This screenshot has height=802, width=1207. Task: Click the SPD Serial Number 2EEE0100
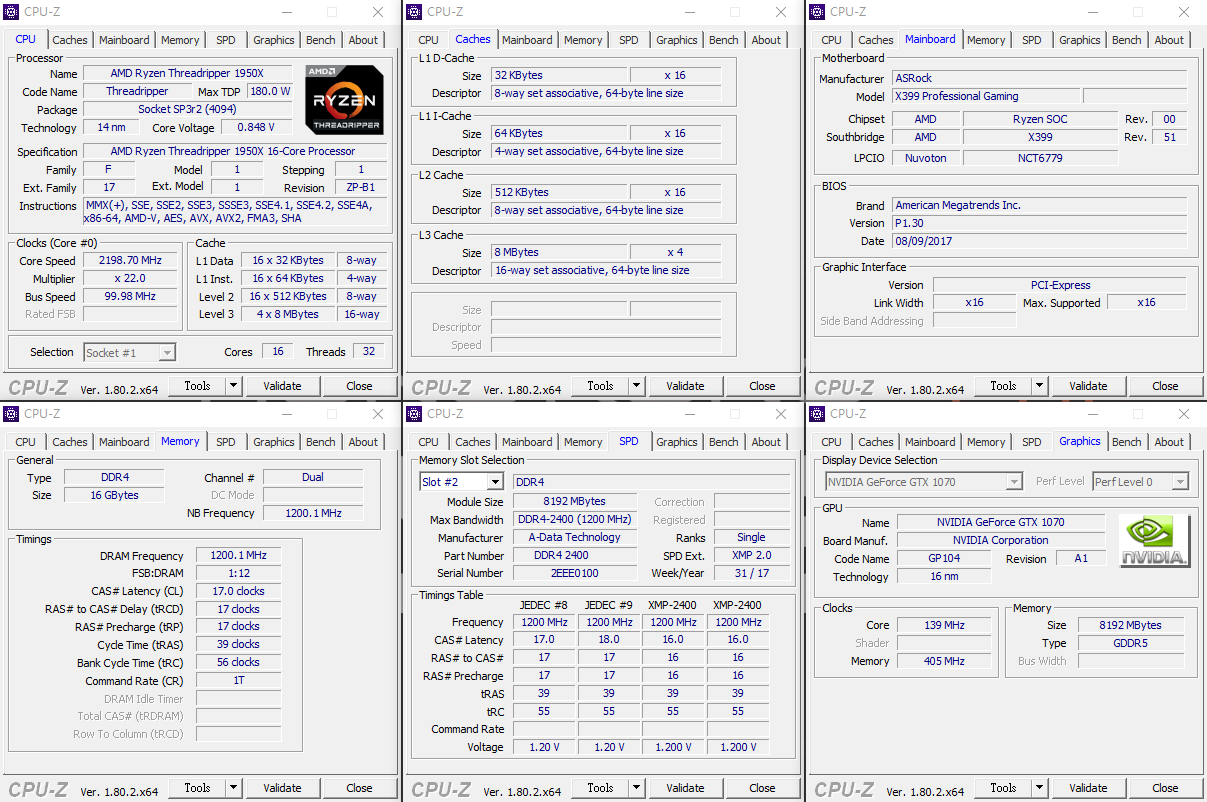574,573
